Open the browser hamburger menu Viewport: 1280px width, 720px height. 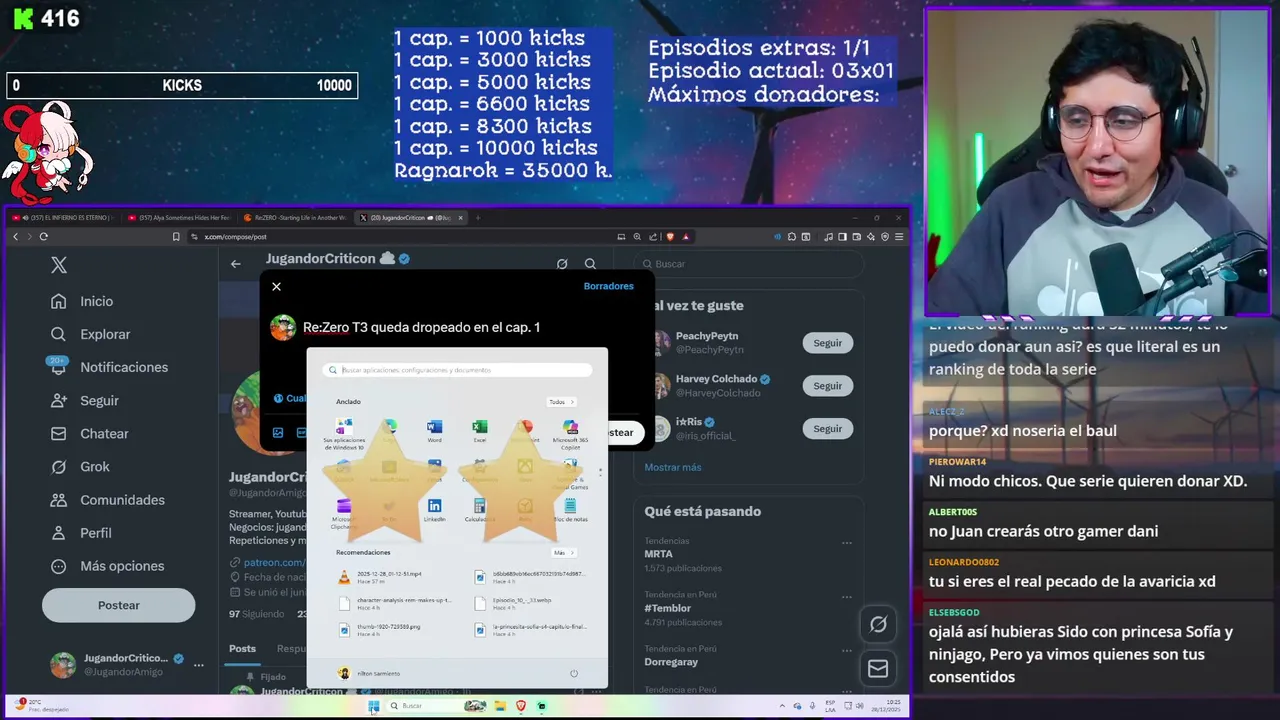click(899, 237)
